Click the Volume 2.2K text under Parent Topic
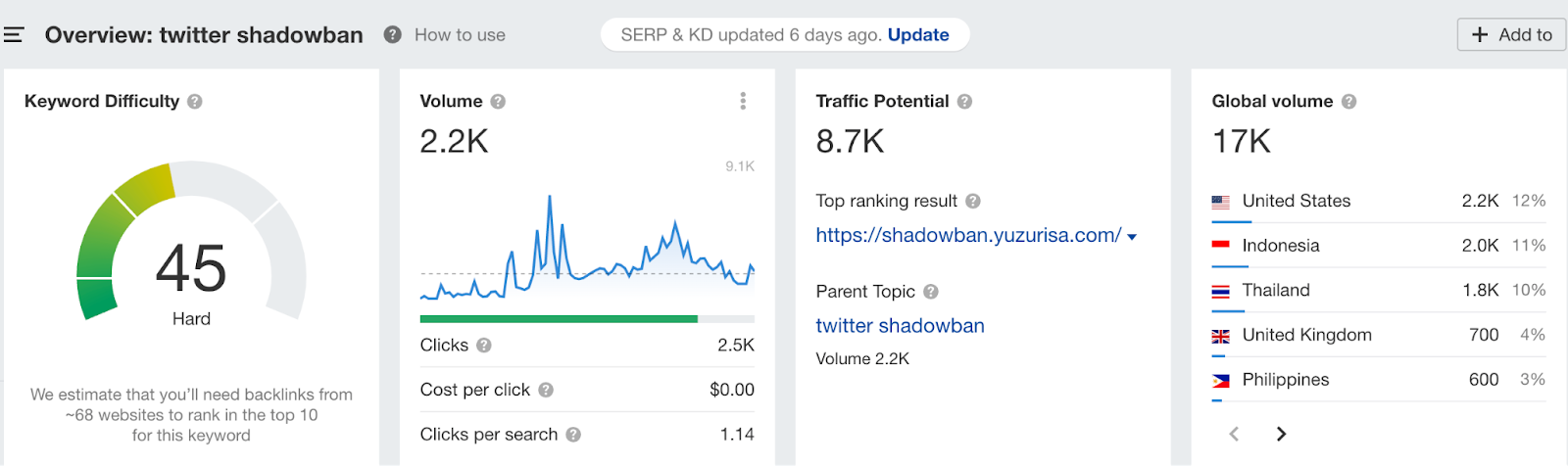Screen dimensions: 1568x466 862,359
